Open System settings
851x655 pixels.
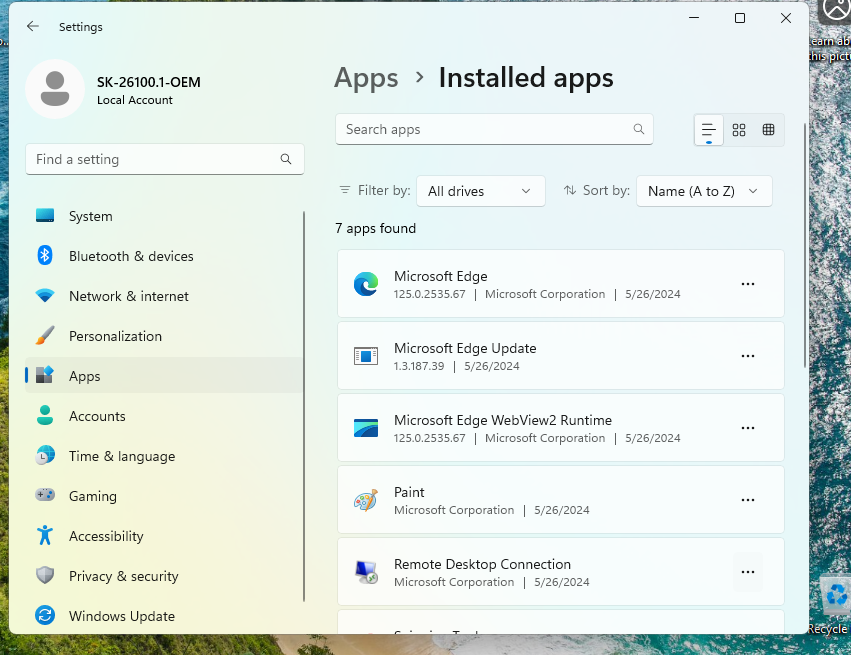pyautogui.click(x=164, y=216)
